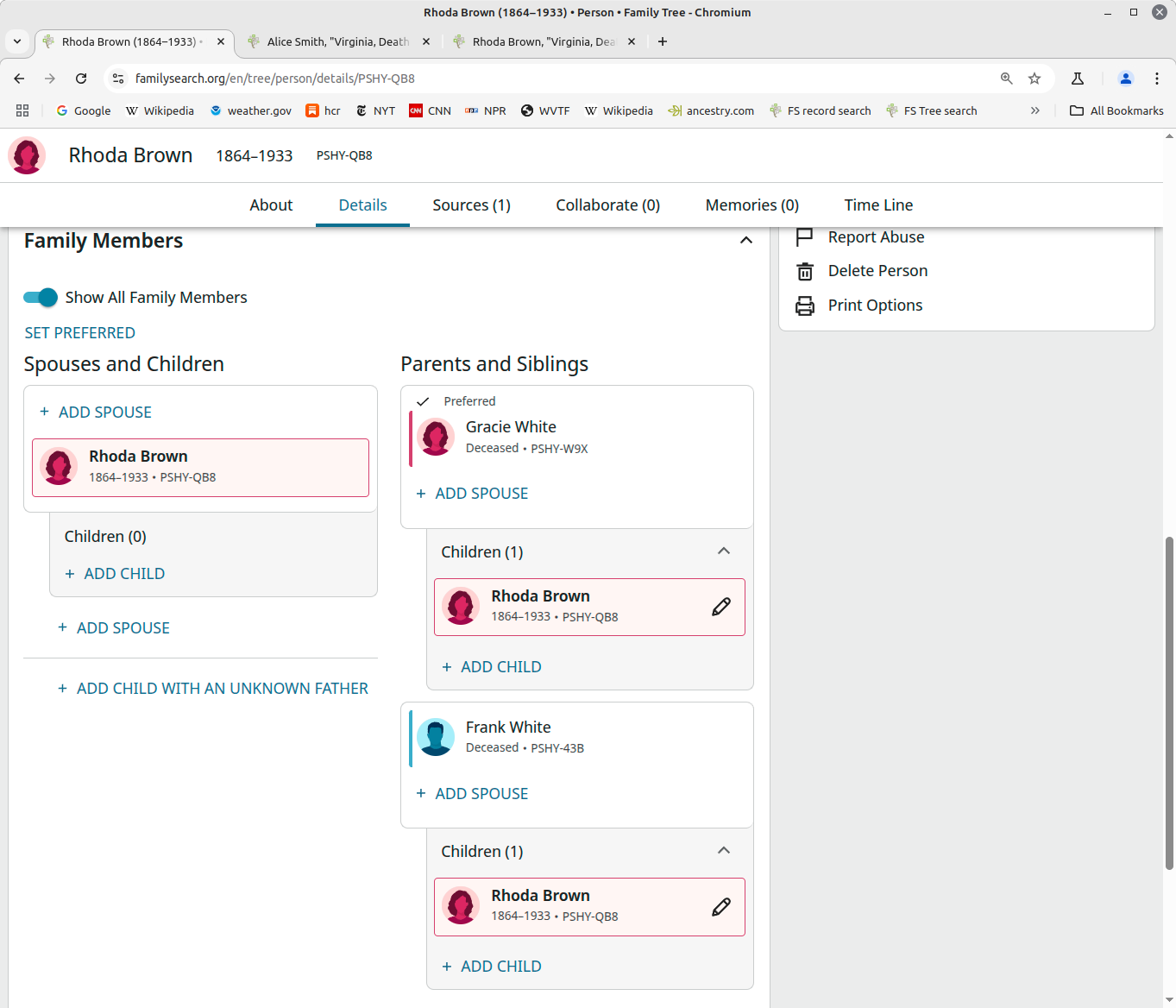Screen dimensions: 1176x1008
Task: Open the tab search dropdown arrow
Action: pyautogui.click(x=17, y=41)
